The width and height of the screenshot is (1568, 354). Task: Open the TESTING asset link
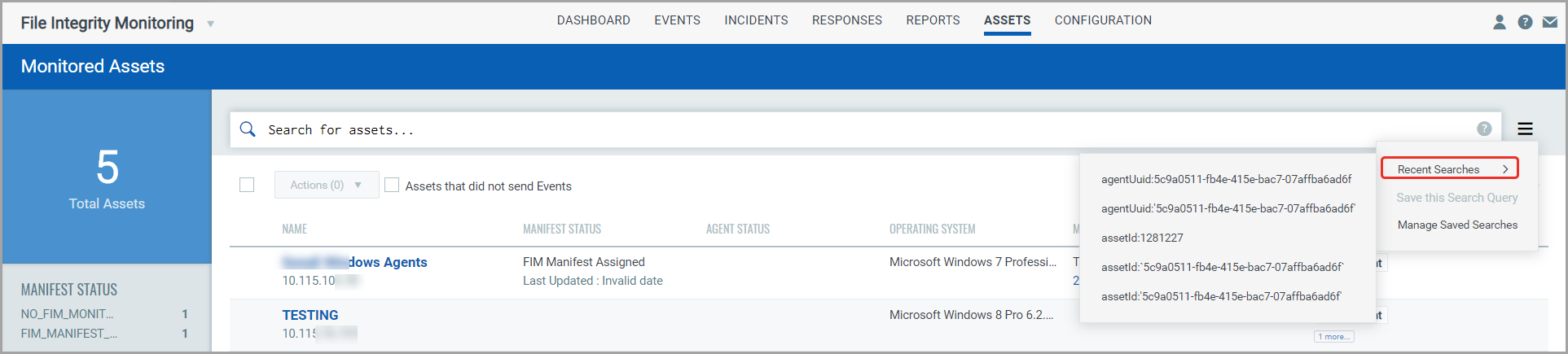click(x=310, y=315)
